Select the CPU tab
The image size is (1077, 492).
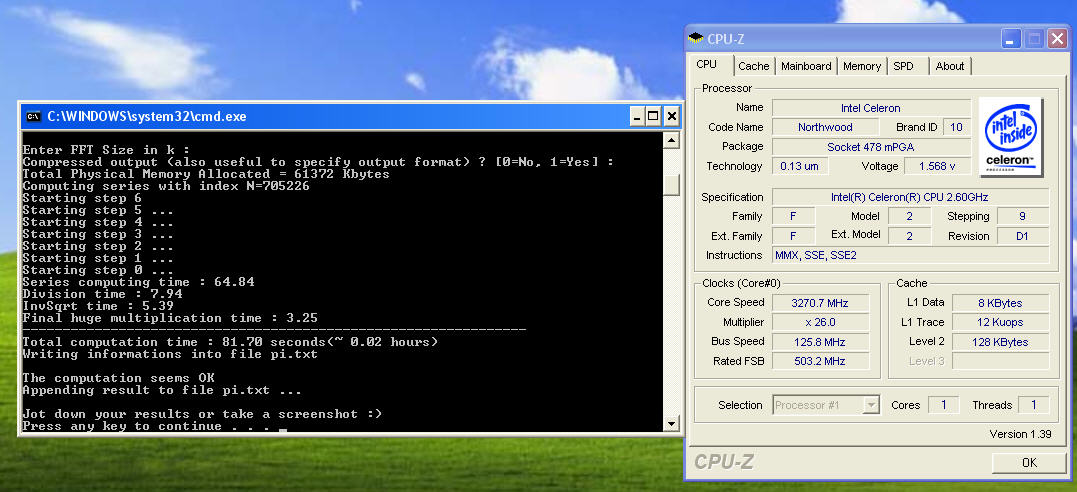pos(707,65)
